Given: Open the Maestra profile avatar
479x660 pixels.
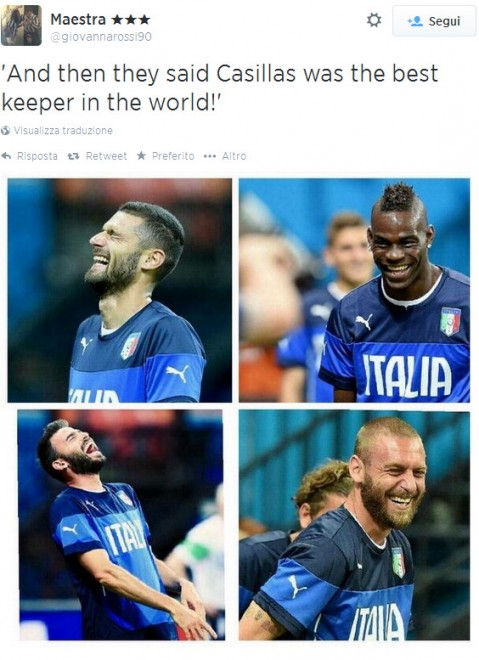Looking at the screenshot, I should pyautogui.click(x=21, y=25).
